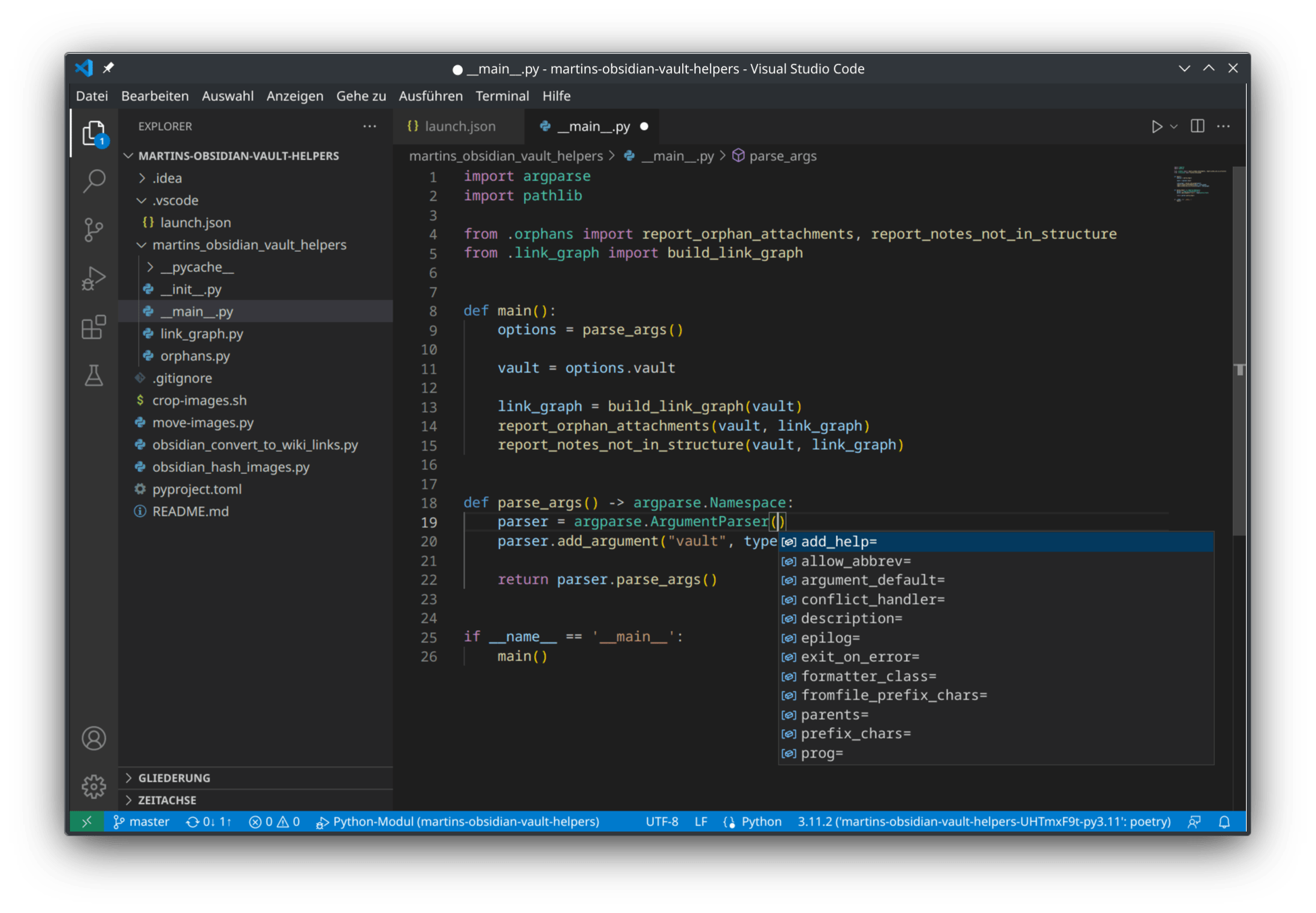Open notifications via the bell icon
This screenshot has width=1316, height=913.
point(1224,821)
